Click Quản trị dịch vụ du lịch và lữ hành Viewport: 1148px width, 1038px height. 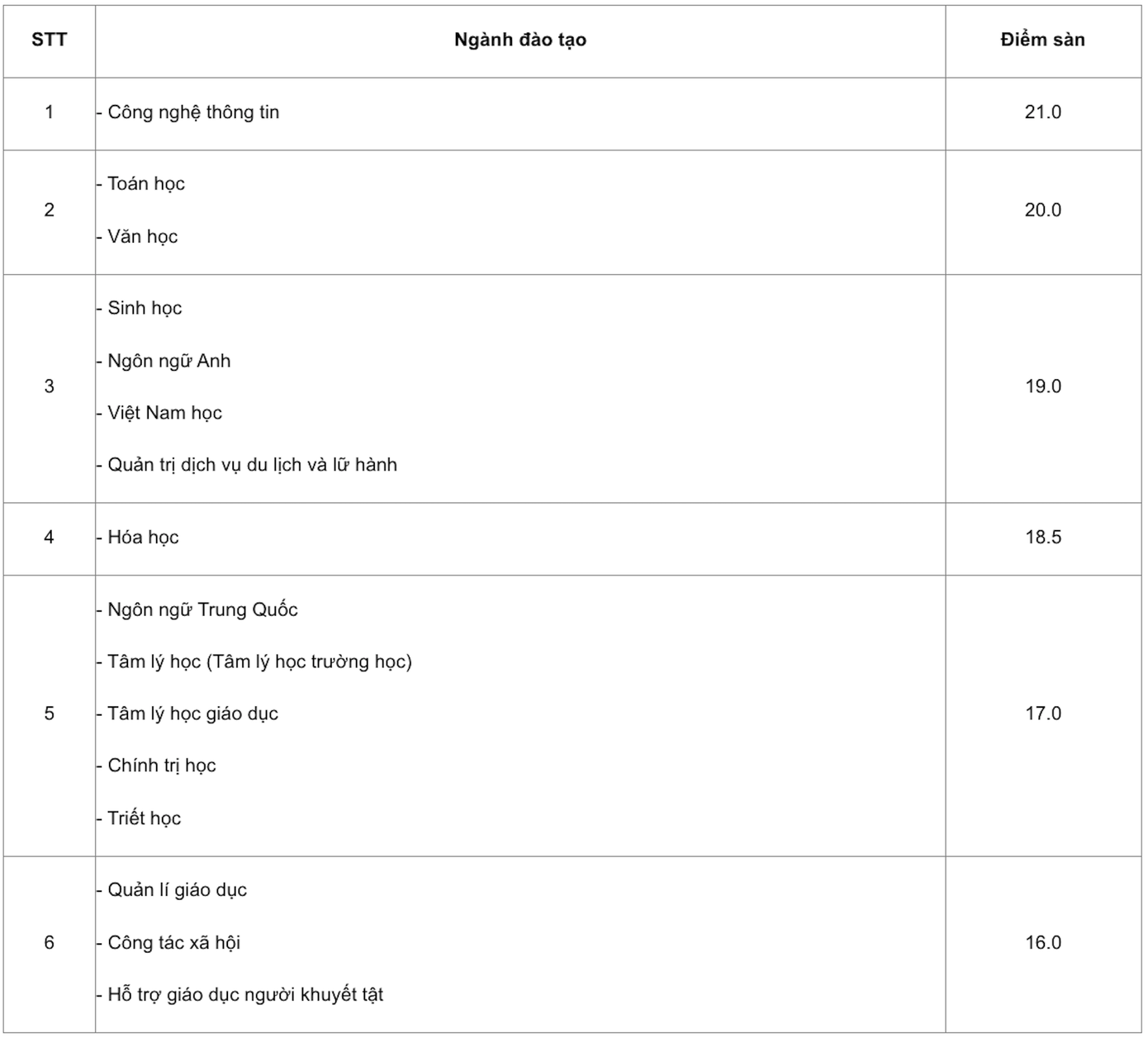(252, 465)
